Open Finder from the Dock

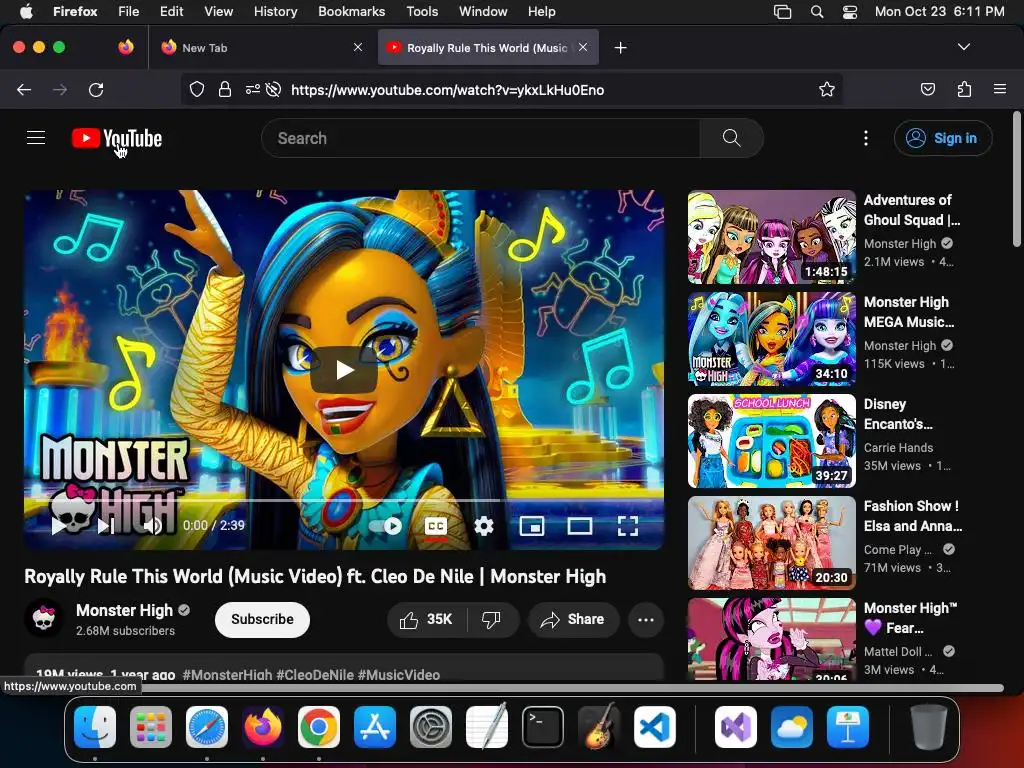point(95,727)
